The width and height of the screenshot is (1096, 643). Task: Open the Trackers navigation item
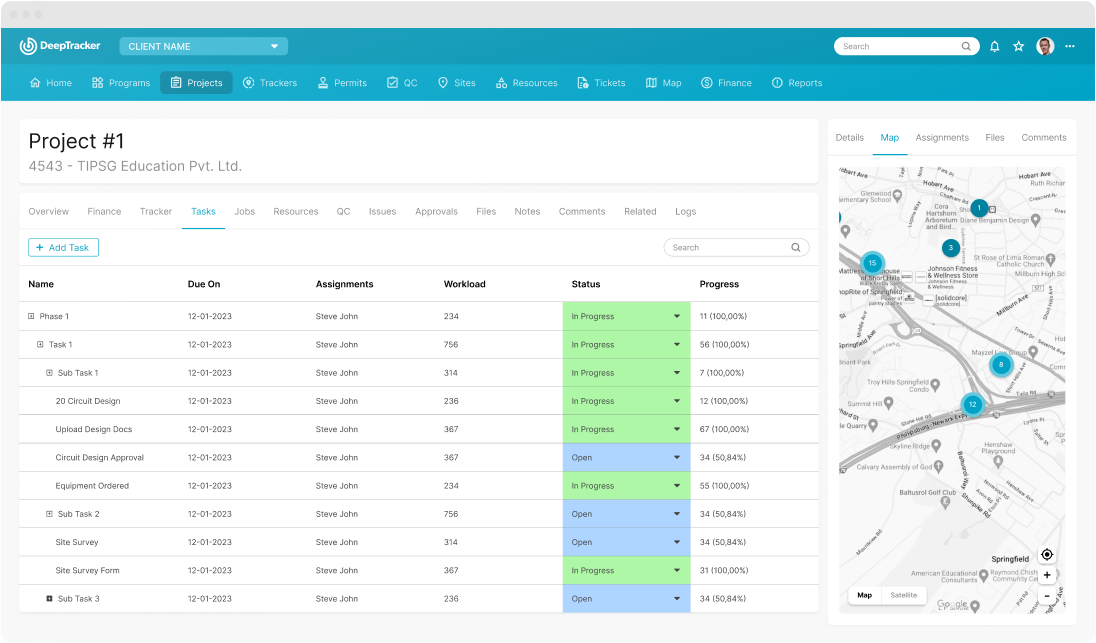[269, 83]
